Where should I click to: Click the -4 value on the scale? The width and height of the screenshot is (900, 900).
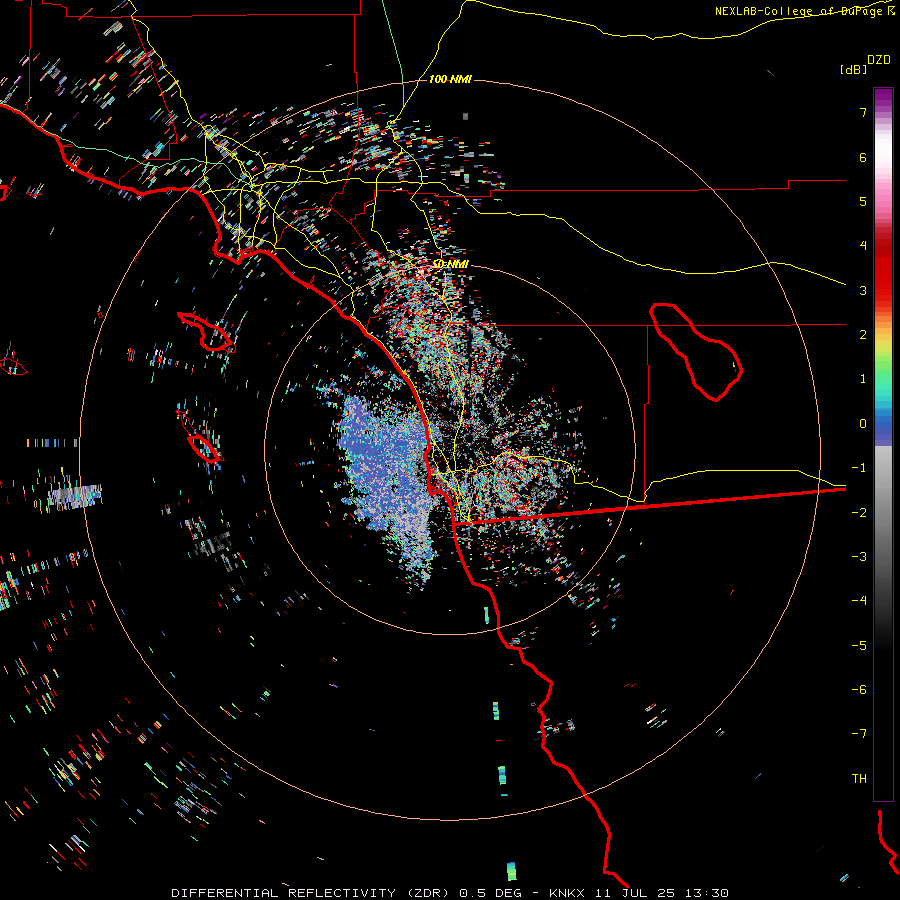[x=859, y=601]
